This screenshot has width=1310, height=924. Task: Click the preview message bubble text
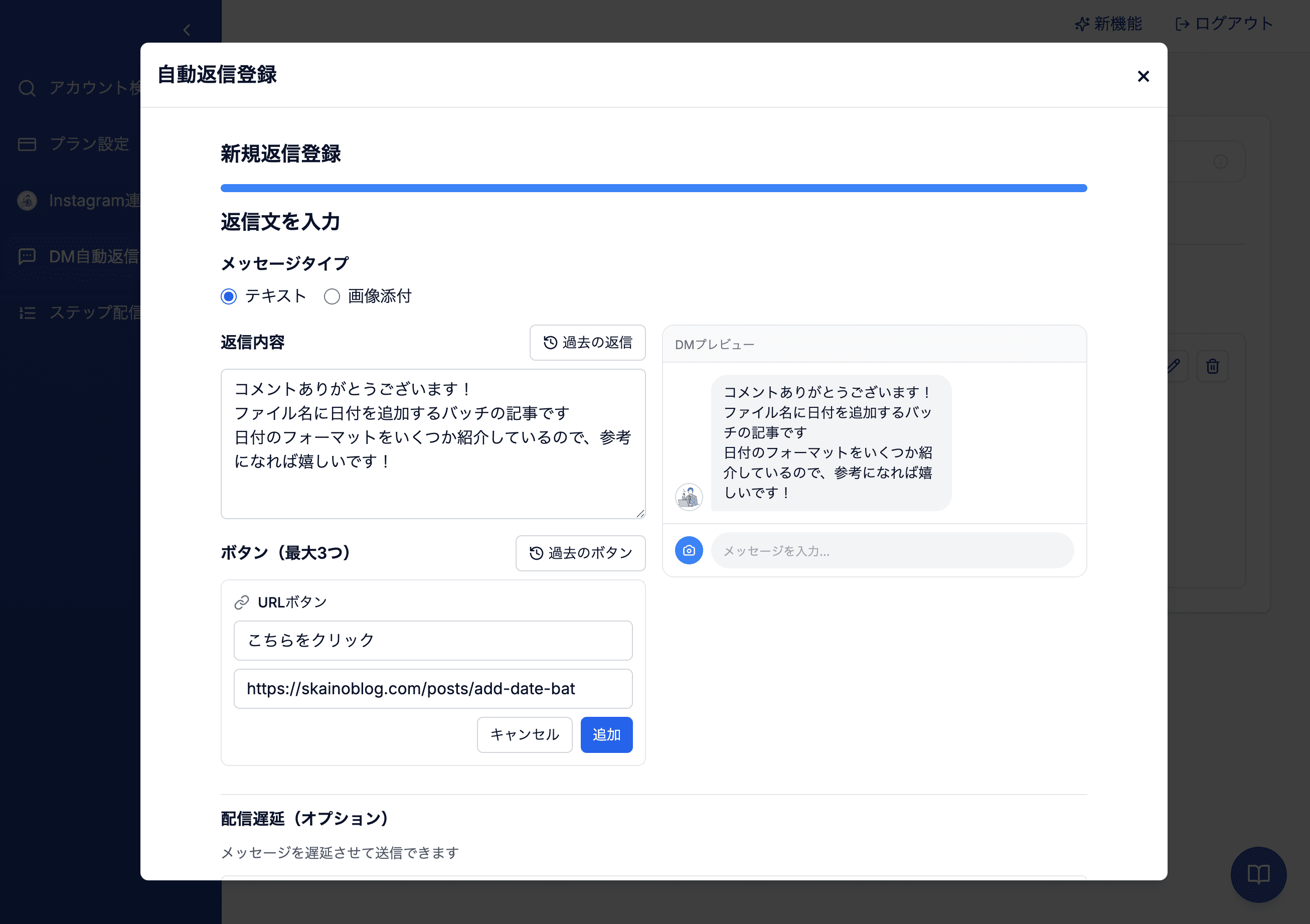[828, 442]
